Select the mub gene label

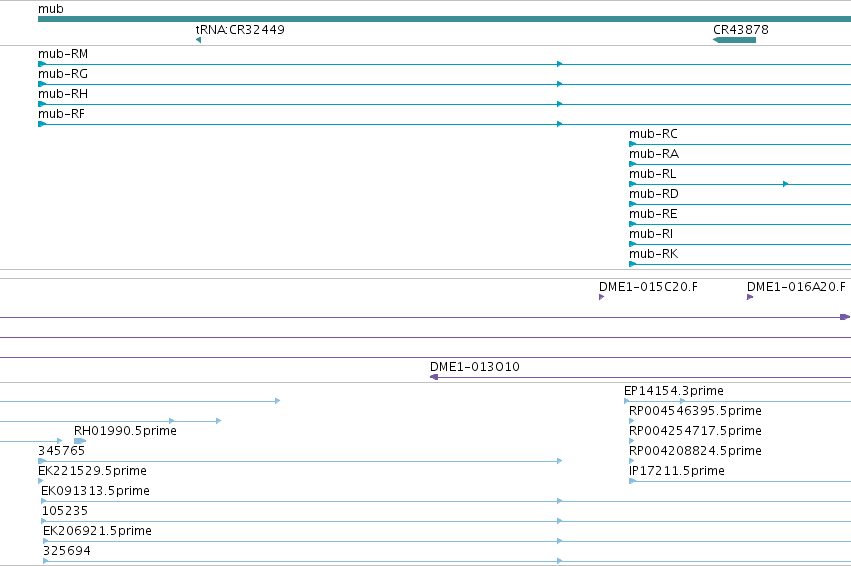click(50, 9)
